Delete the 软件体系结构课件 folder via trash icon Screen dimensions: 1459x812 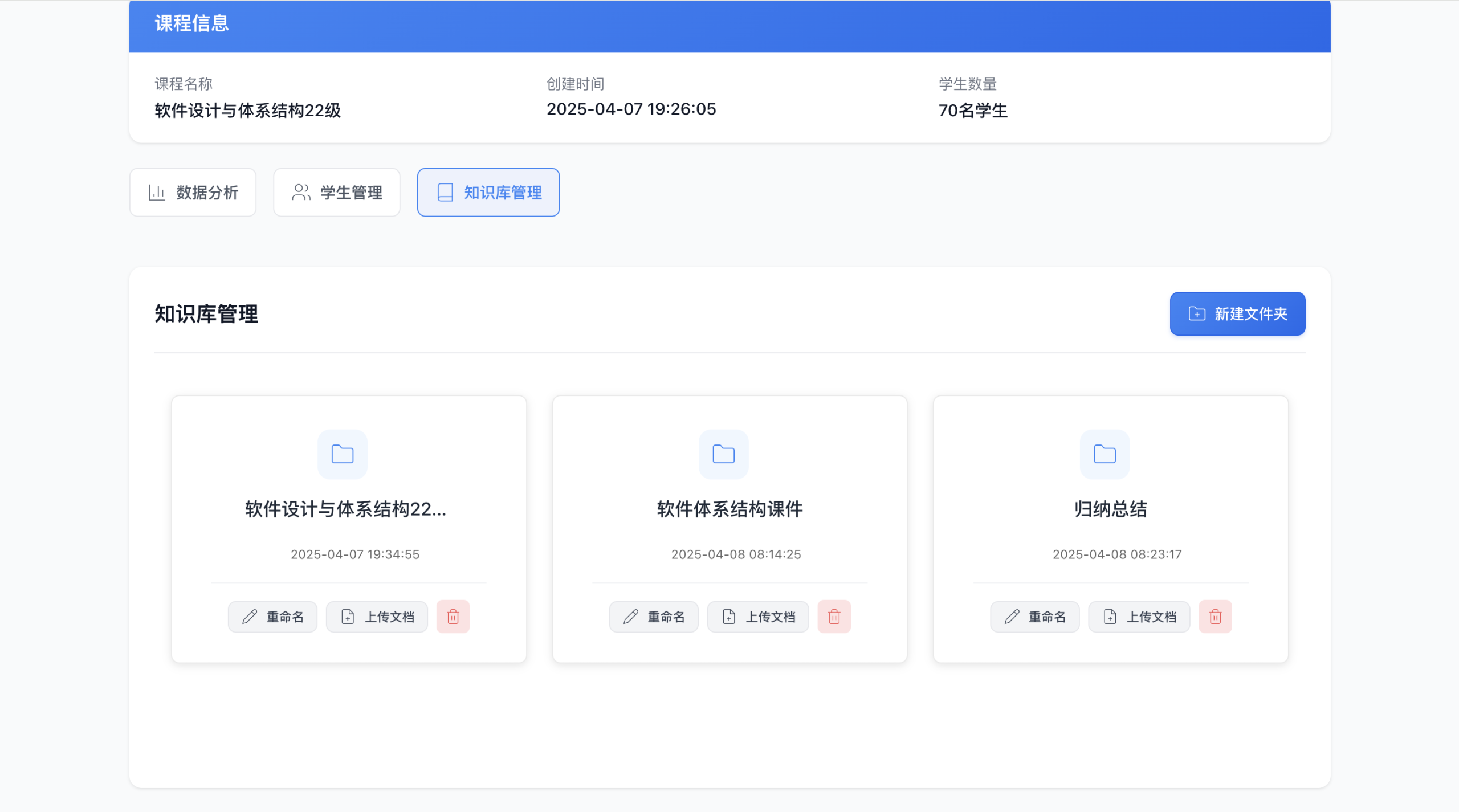834,617
